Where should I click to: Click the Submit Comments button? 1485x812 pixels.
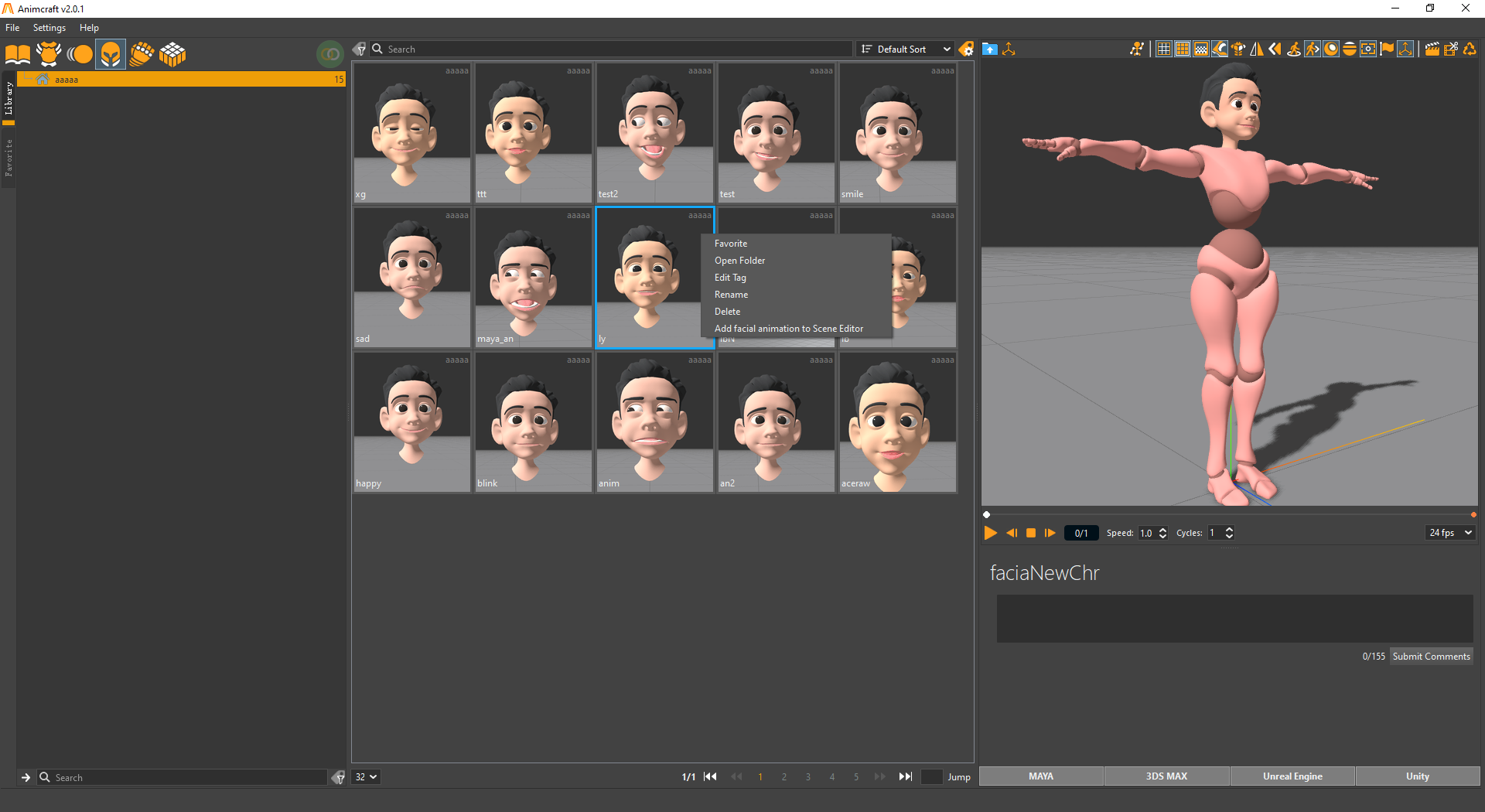(x=1431, y=657)
